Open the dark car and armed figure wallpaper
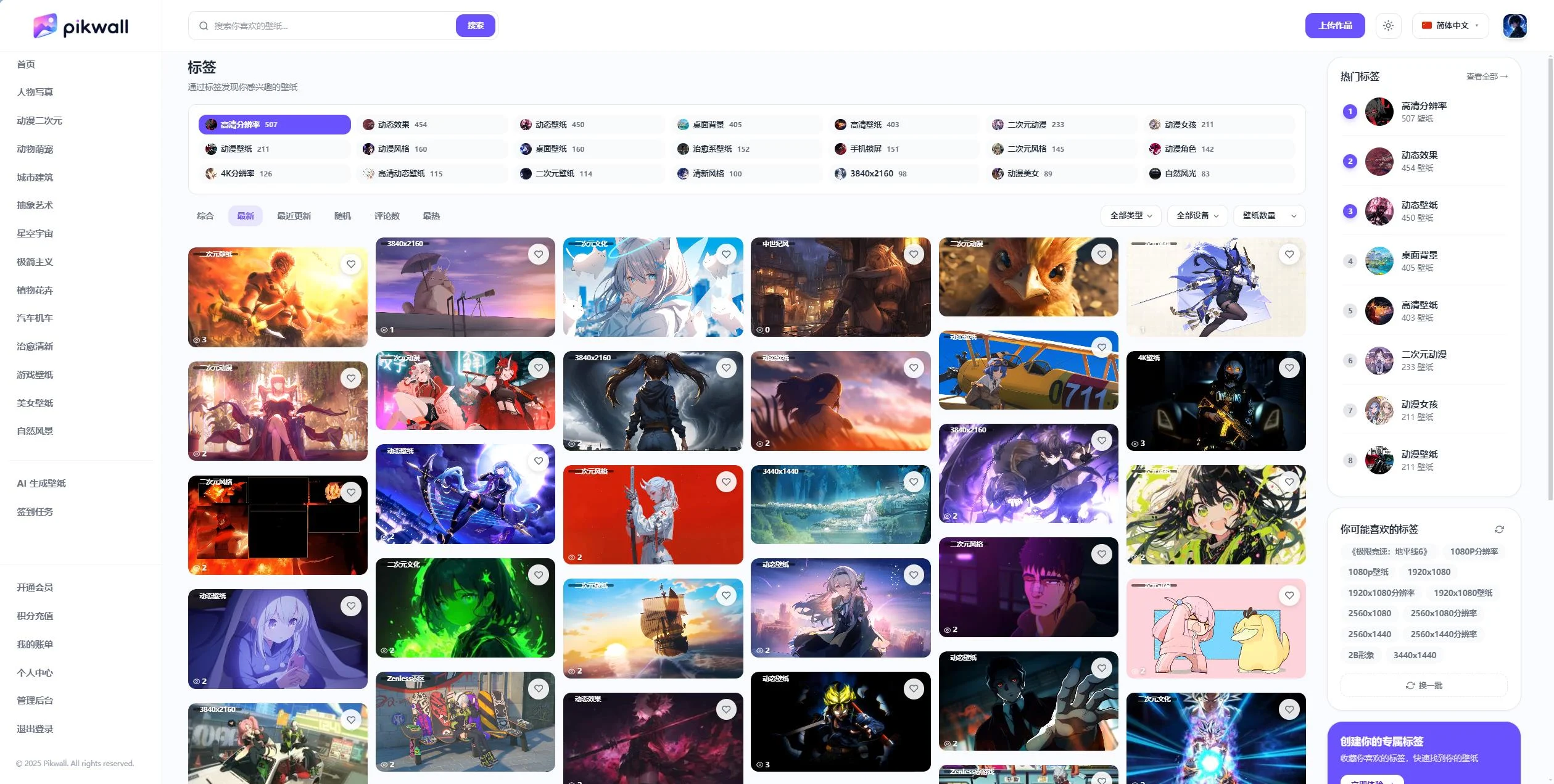1554x784 pixels. (1216, 401)
